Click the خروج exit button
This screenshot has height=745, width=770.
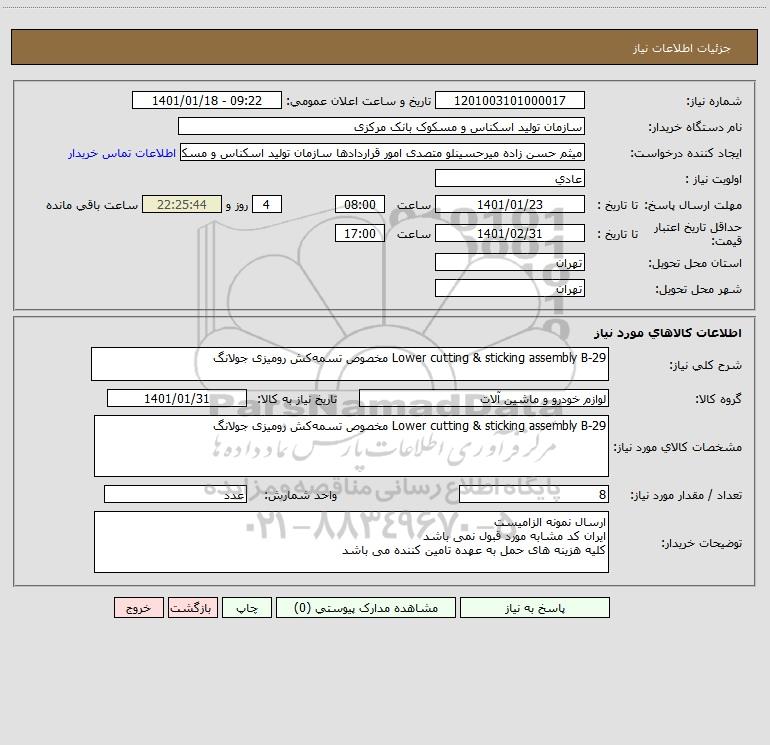click(138, 607)
